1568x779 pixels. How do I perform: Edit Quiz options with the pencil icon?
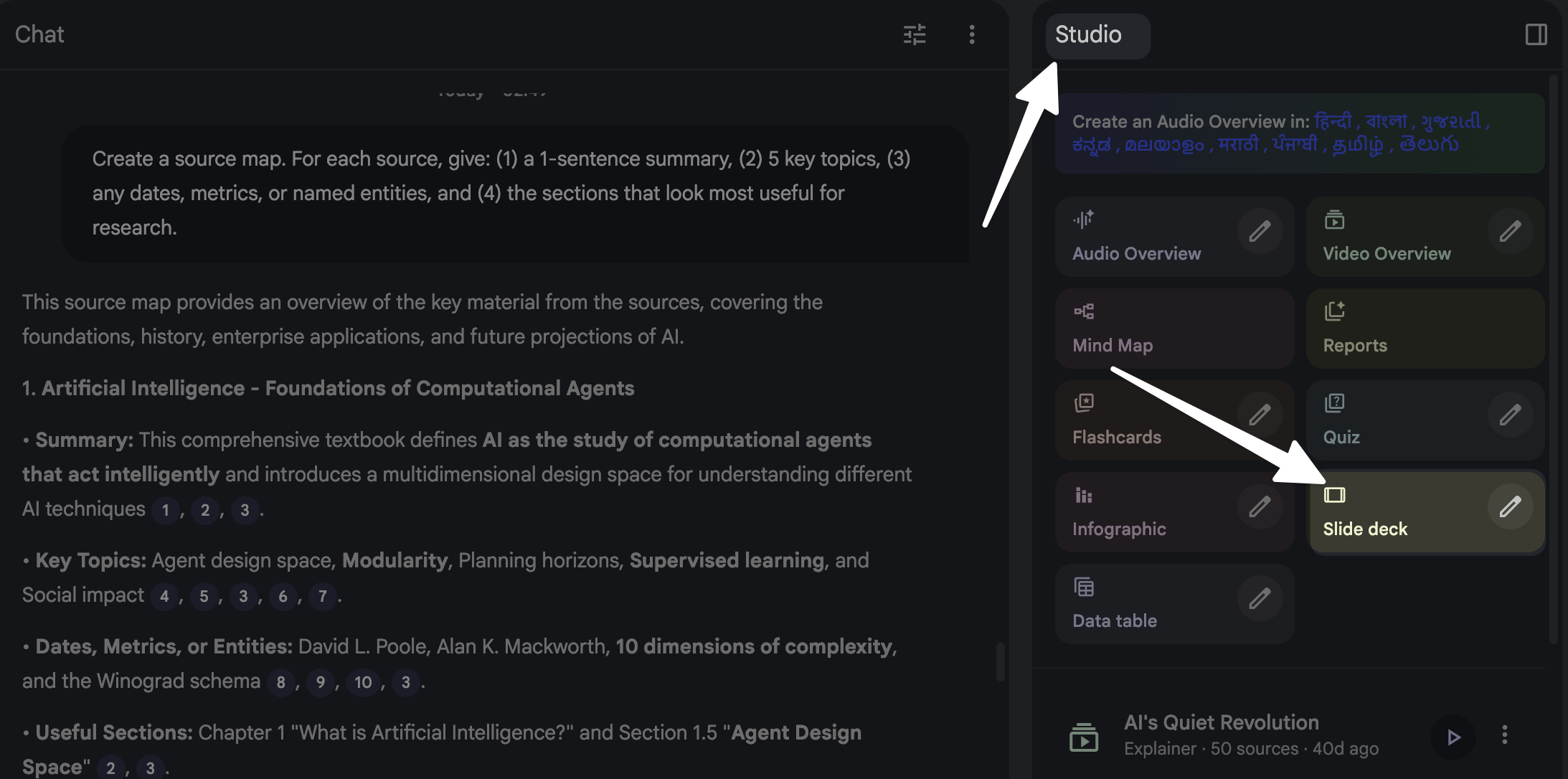pyautogui.click(x=1510, y=415)
